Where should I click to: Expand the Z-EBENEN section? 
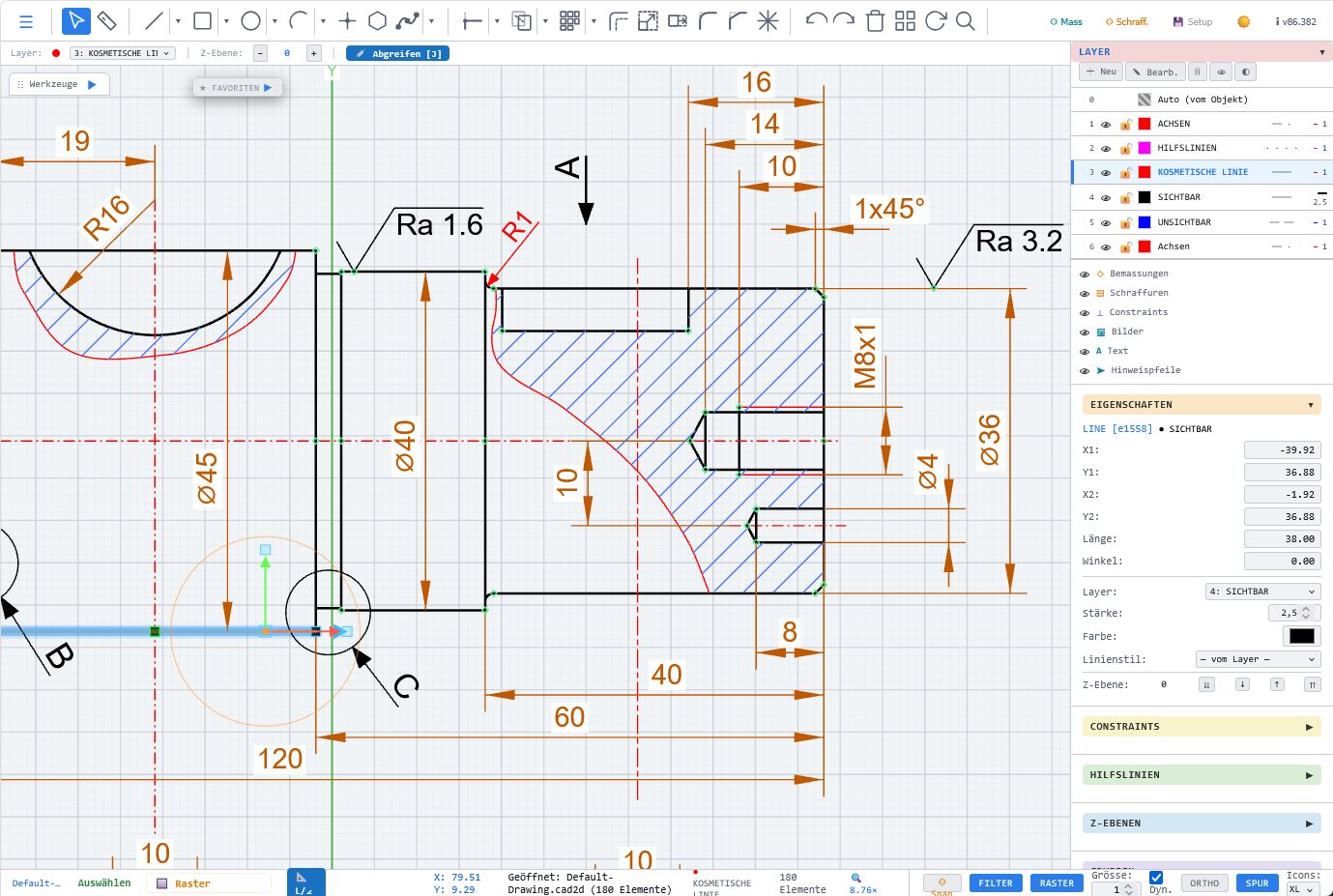(x=1201, y=824)
